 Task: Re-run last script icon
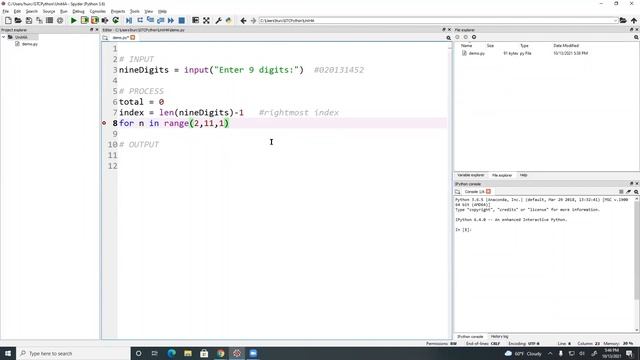coord(116,20)
